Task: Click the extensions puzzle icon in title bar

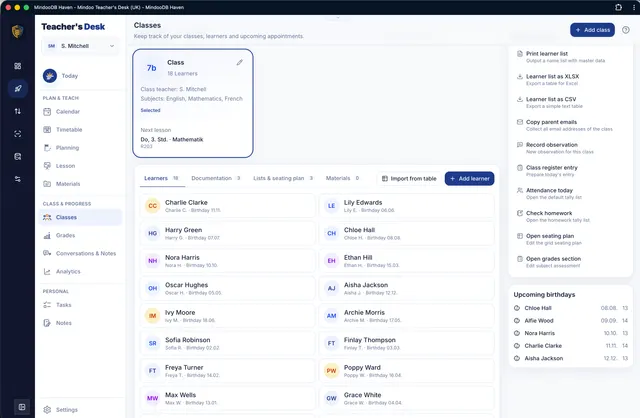Action: [x=618, y=7]
